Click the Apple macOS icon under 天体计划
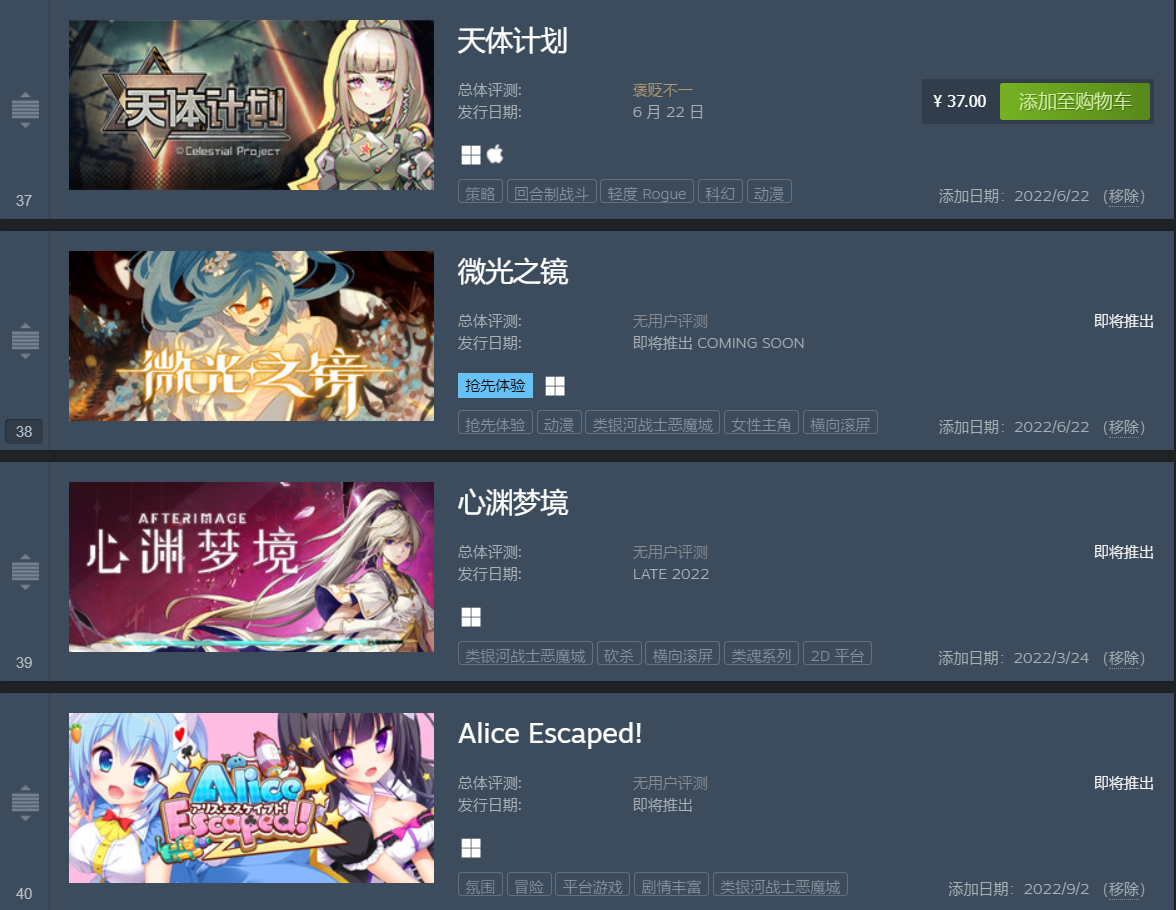 [495, 155]
